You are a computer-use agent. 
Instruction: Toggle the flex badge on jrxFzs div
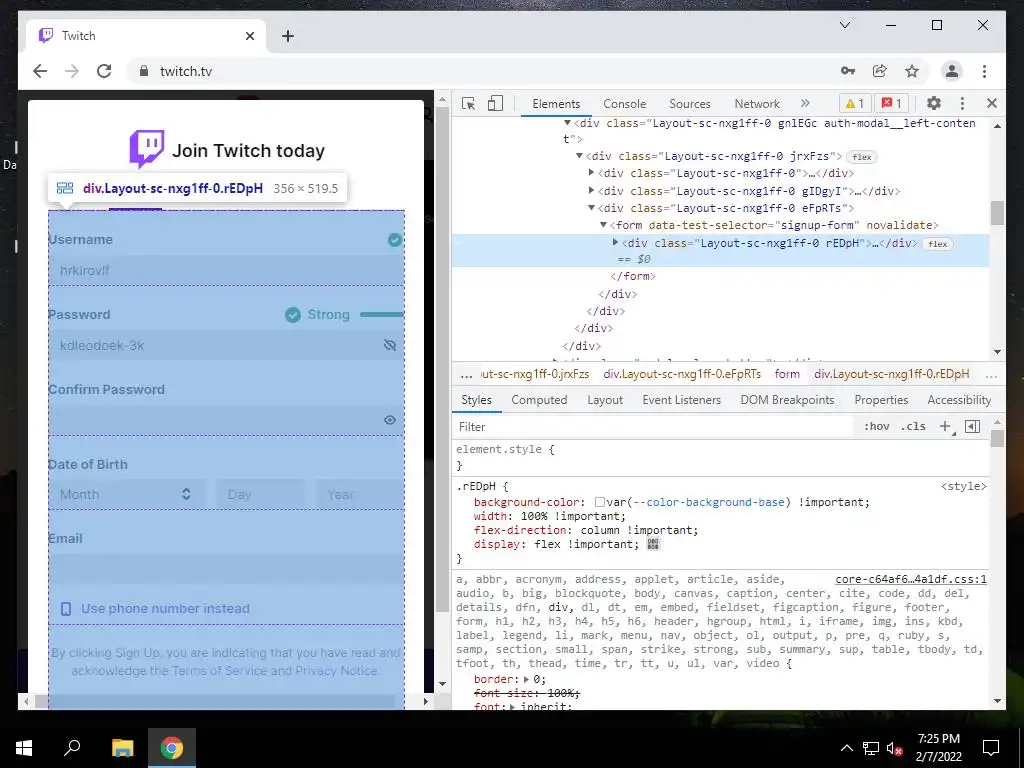pos(861,157)
